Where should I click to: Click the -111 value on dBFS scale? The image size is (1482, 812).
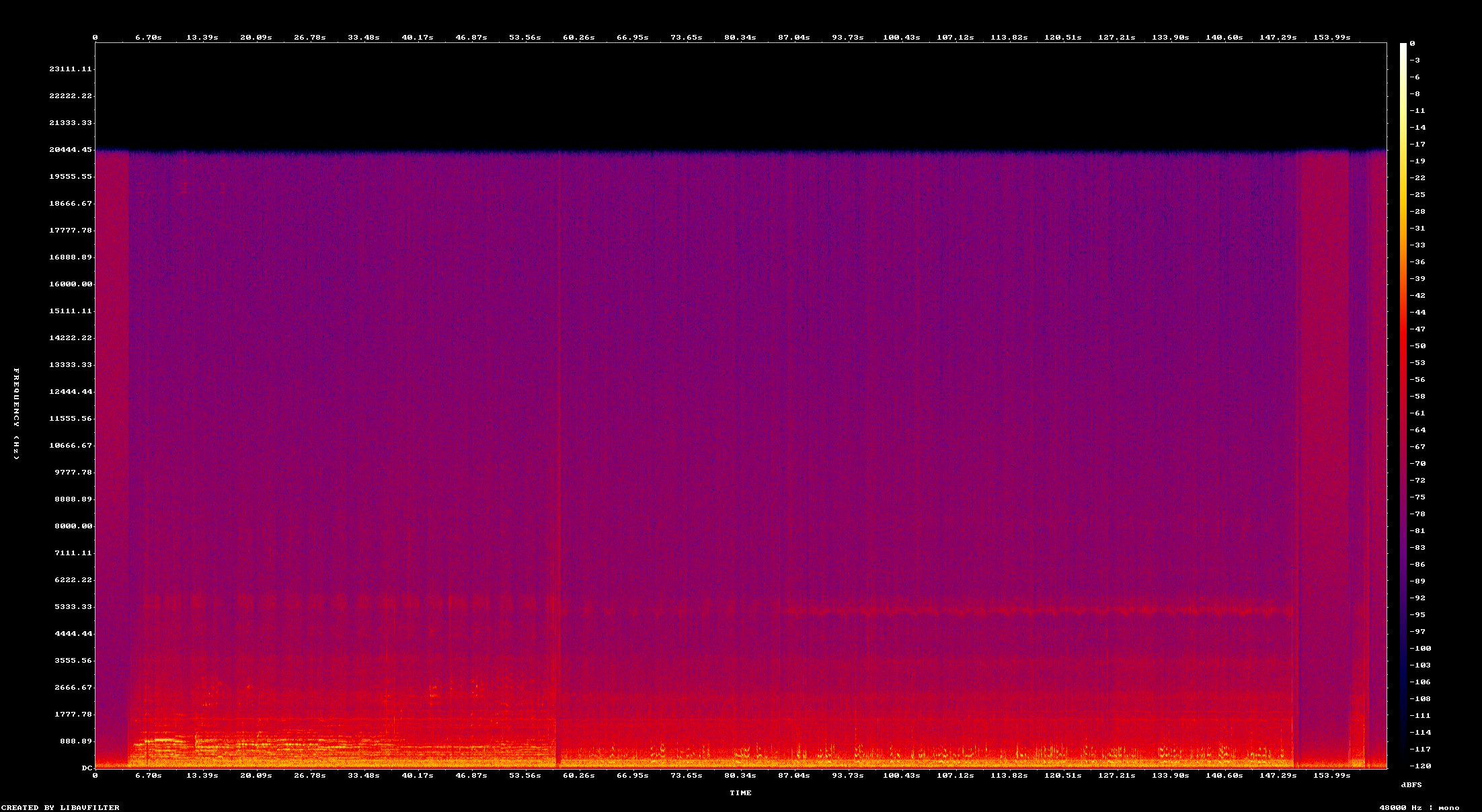coord(1420,716)
